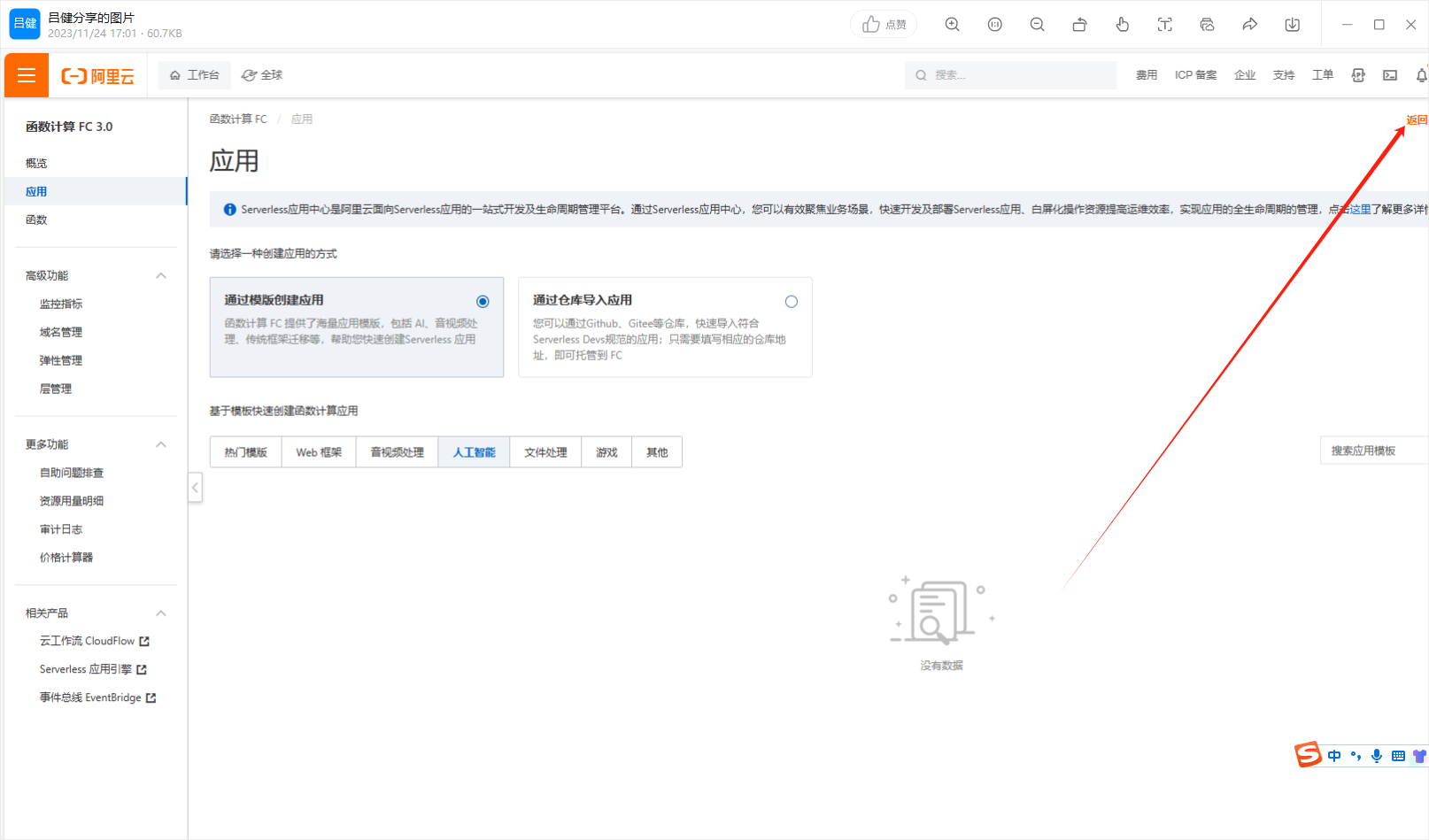Open the ICP 备案 menu
The height and width of the screenshot is (840, 1429).
(x=1195, y=75)
